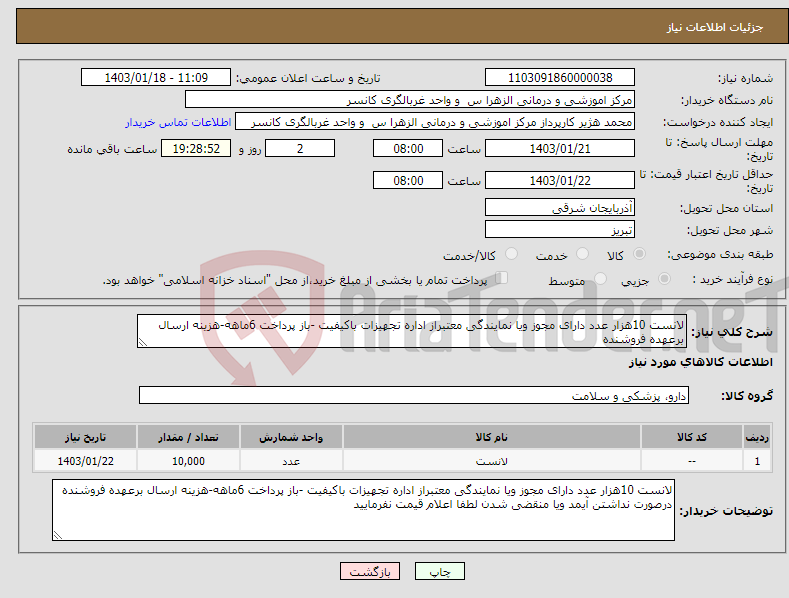The width and height of the screenshot is (789, 598).
Task: Click the شماره نیاز number field
Action: point(560,78)
